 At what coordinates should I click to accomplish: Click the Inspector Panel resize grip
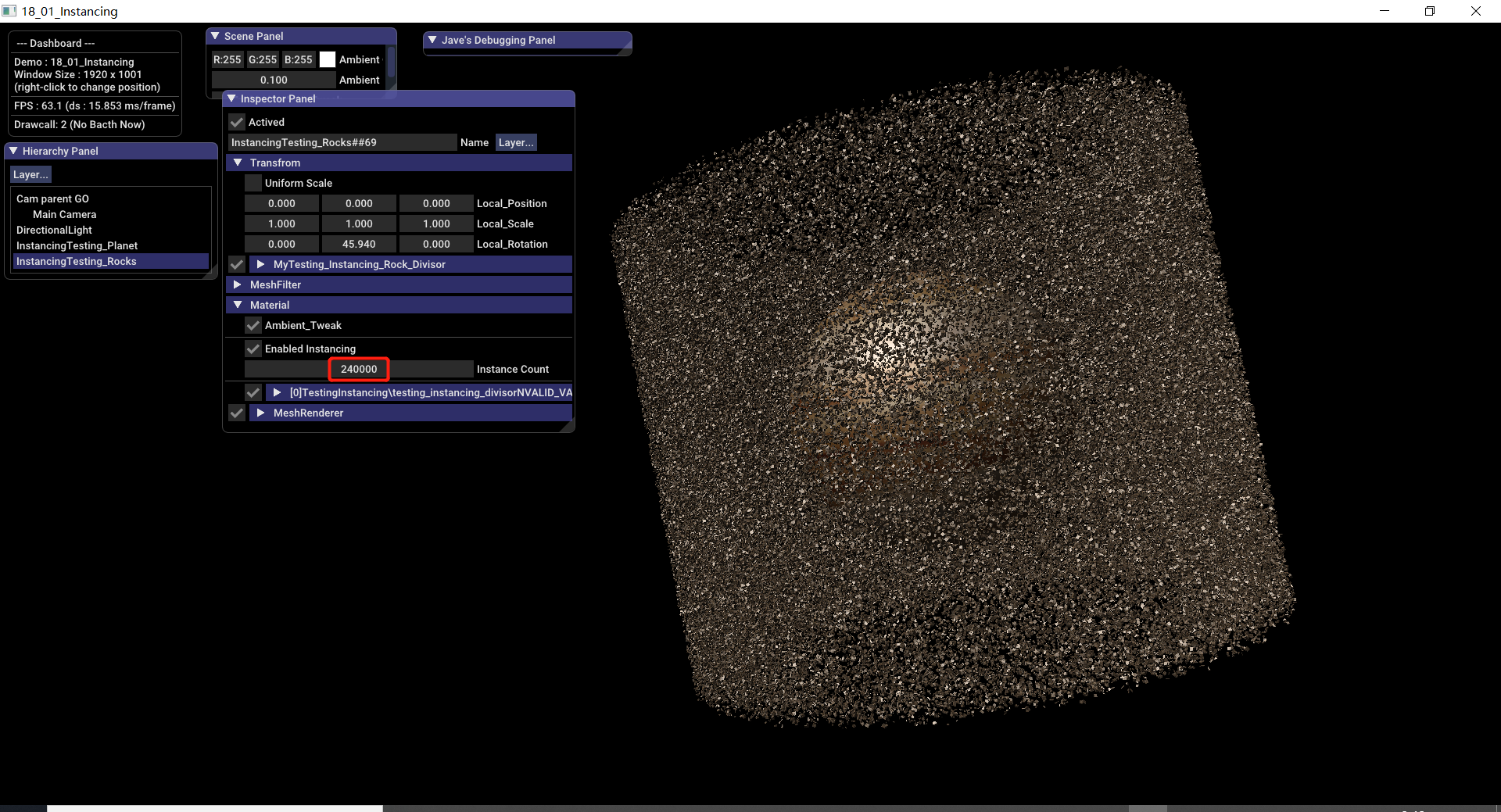point(569,427)
